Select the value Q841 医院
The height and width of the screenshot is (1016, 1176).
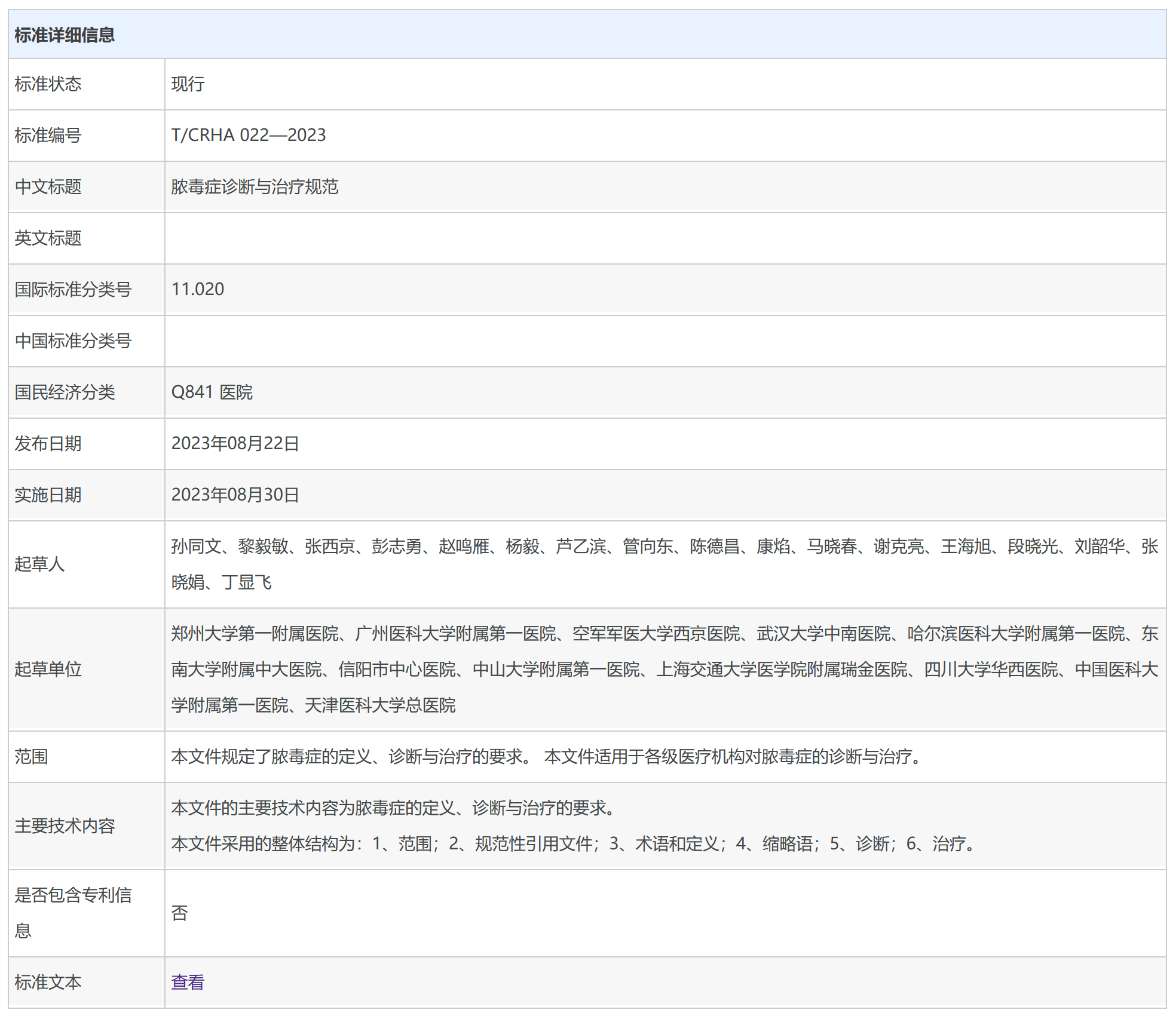212,392
